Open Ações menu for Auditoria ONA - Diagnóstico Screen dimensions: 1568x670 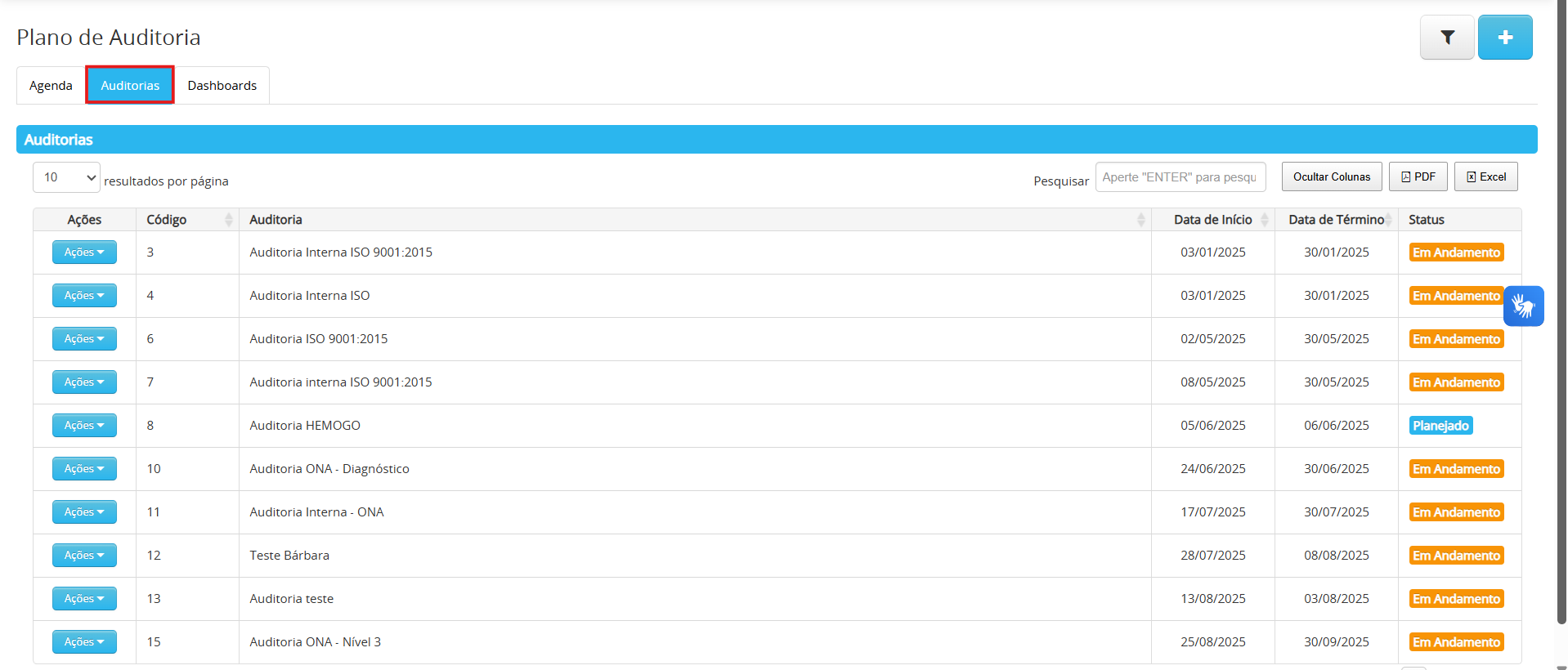click(84, 469)
